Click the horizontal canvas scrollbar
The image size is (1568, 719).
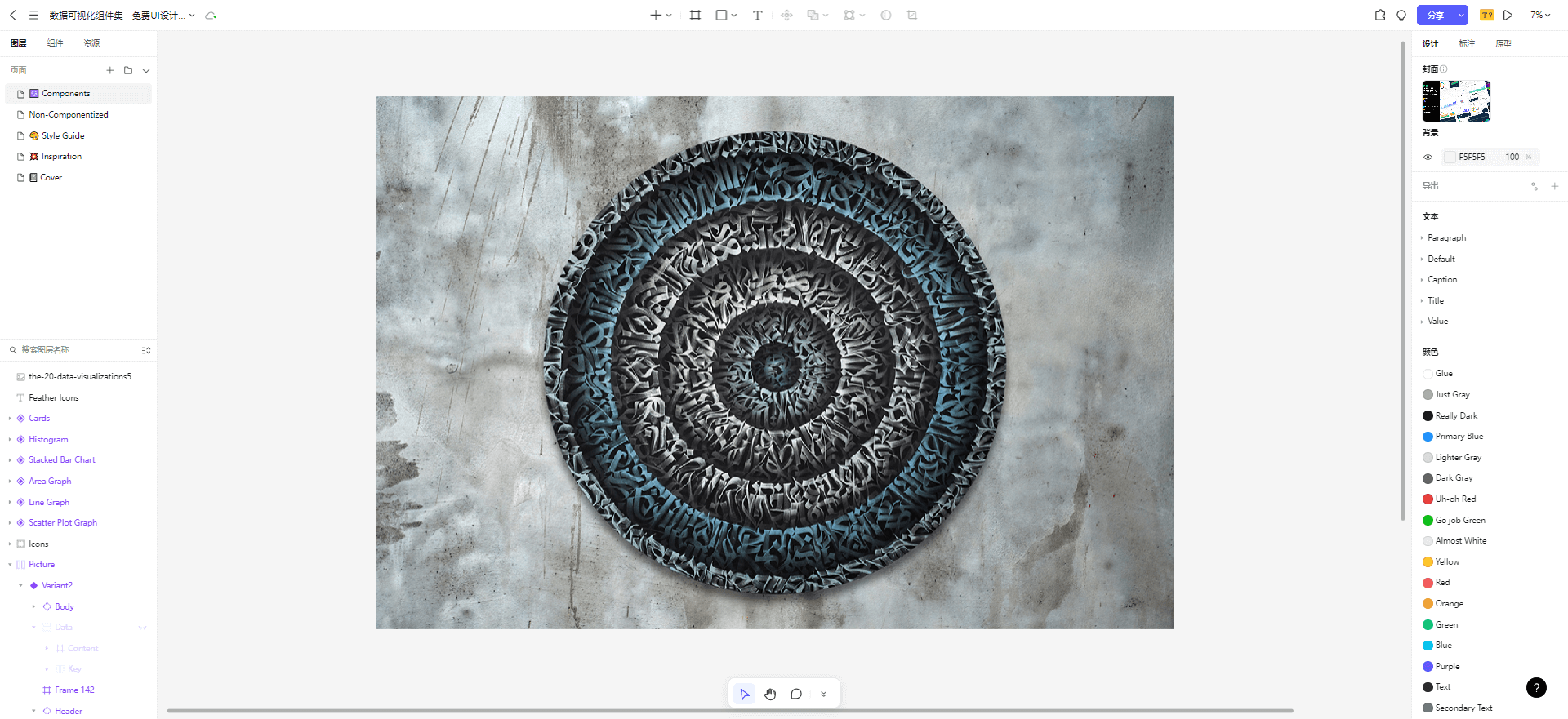730,711
